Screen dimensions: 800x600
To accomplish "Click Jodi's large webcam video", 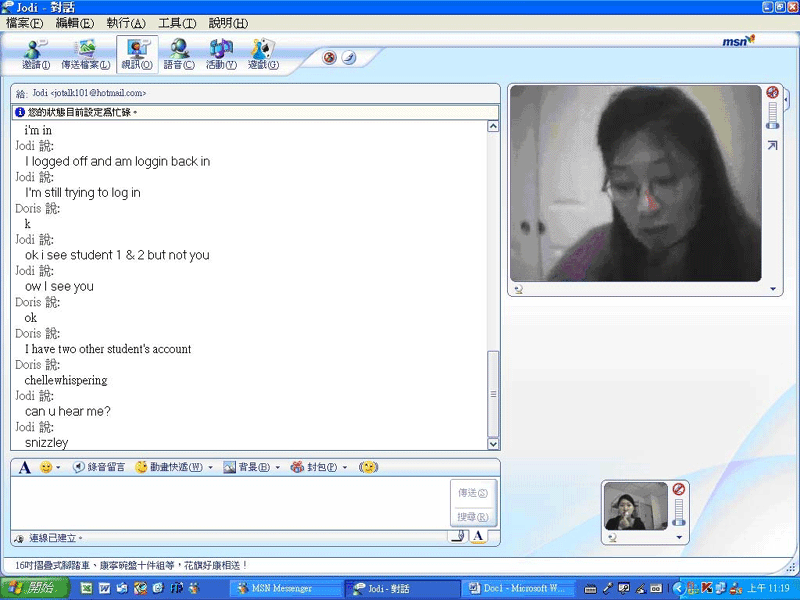I will 636,183.
